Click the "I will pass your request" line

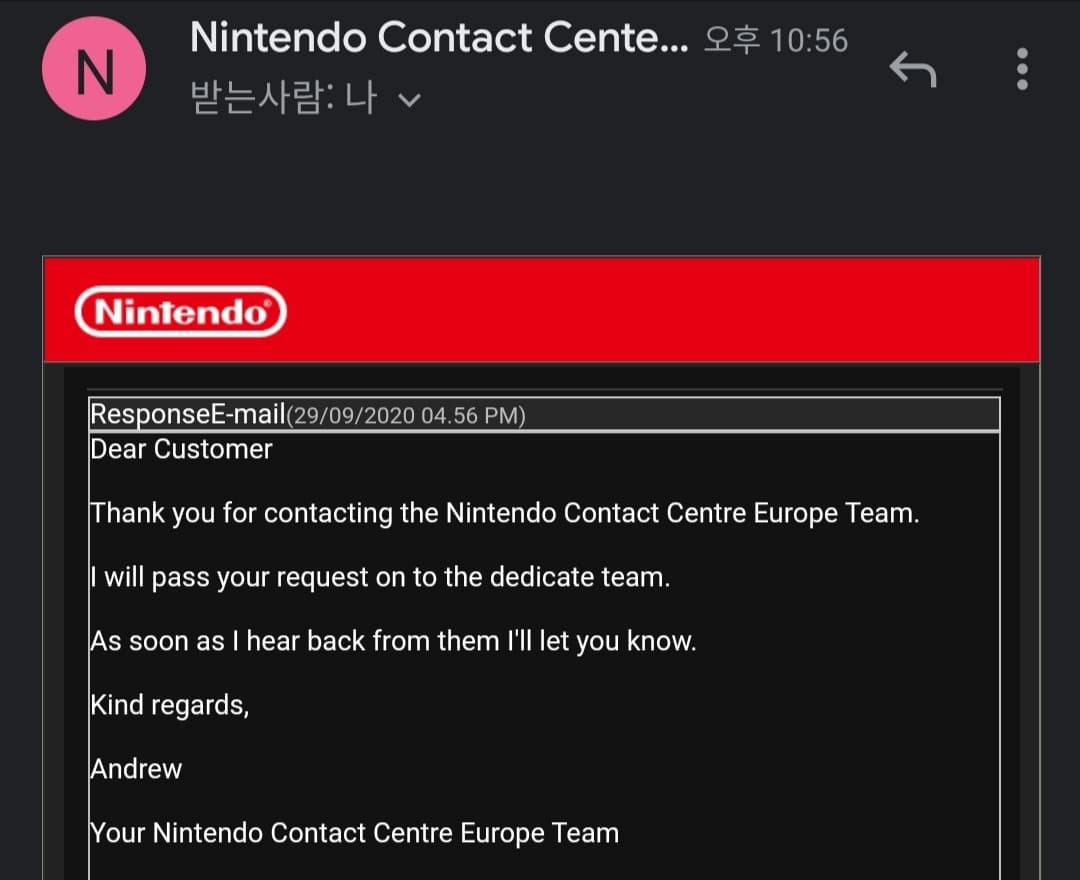(380, 577)
